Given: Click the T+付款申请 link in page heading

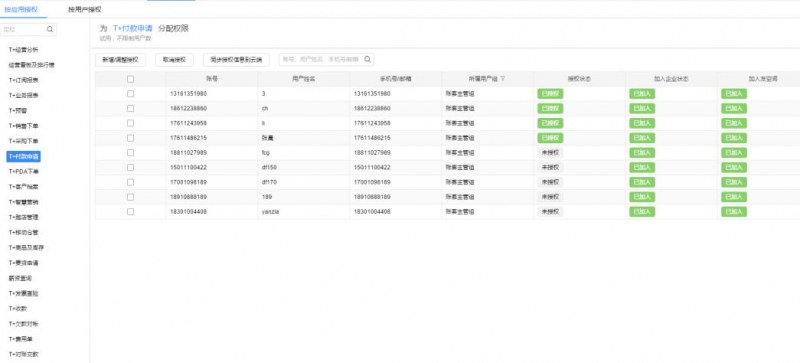Looking at the screenshot, I should 132,29.
